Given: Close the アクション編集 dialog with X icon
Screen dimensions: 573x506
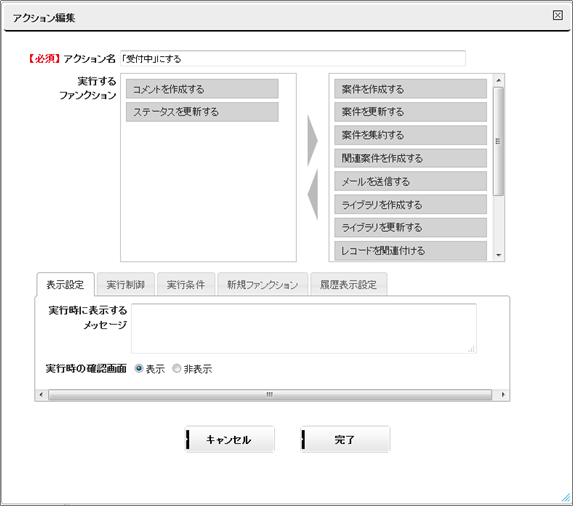Looking at the screenshot, I should (x=557, y=15).
